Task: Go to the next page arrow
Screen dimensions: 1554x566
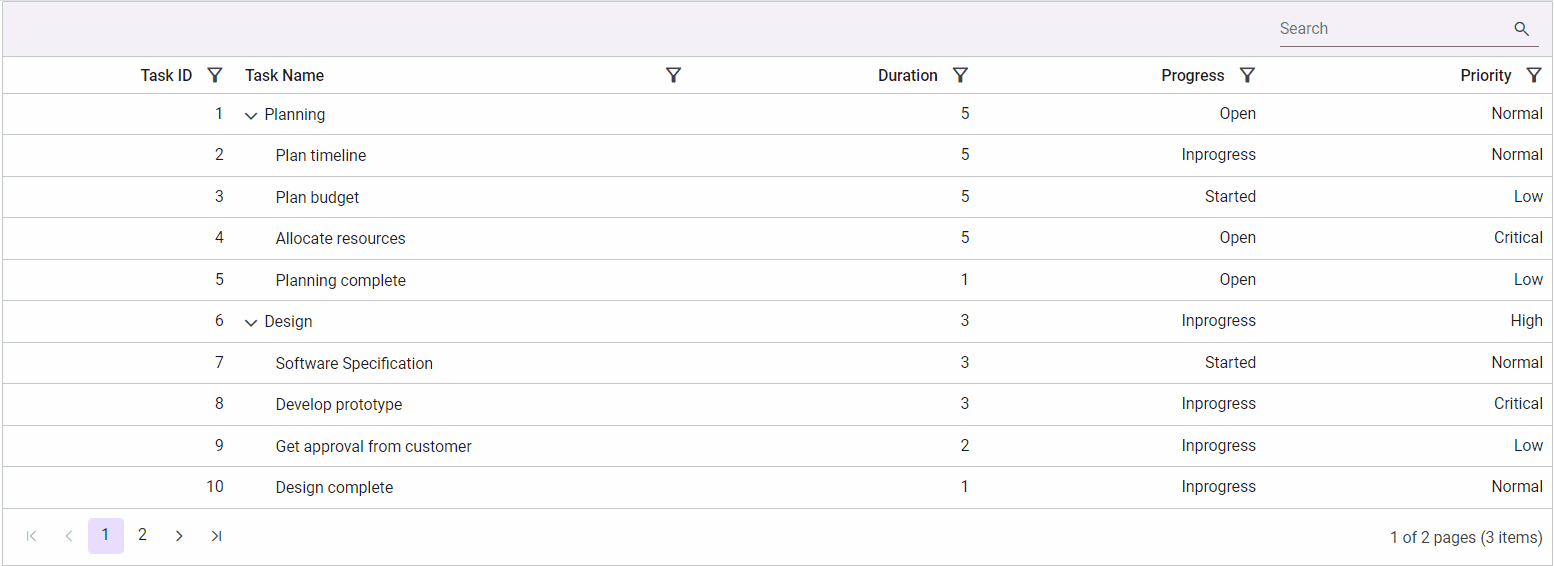Action: click(x=179, y=536)
